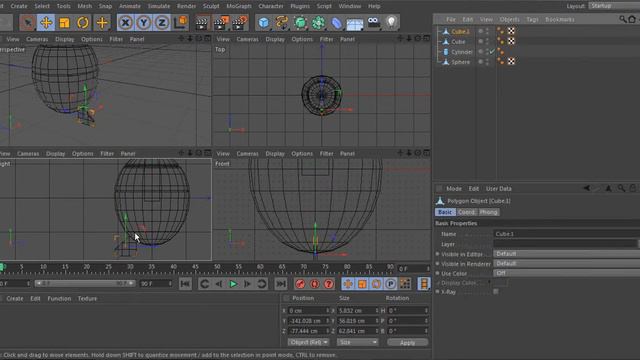The width and height of the screenshot is (640, 360).
Task: Open the Edit Render Settings icon
Action: tap(240, 22)
